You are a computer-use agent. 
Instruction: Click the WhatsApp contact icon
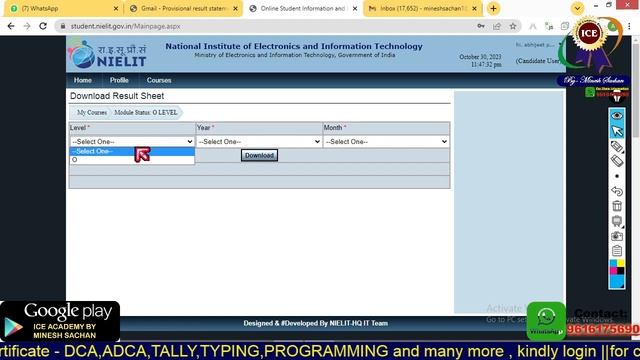click(x=546, y=320)
